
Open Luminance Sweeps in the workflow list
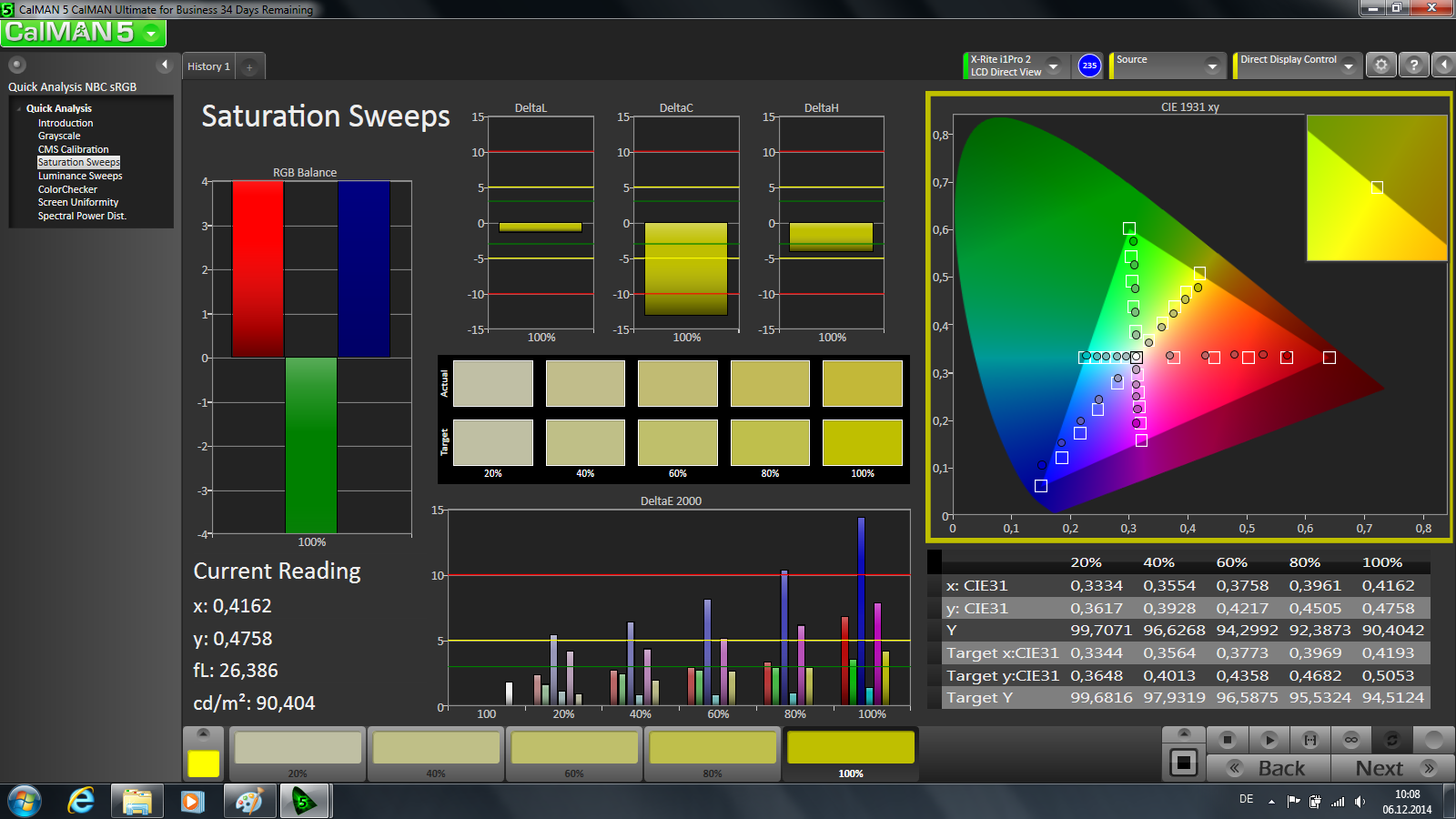[x=80, y=176]
